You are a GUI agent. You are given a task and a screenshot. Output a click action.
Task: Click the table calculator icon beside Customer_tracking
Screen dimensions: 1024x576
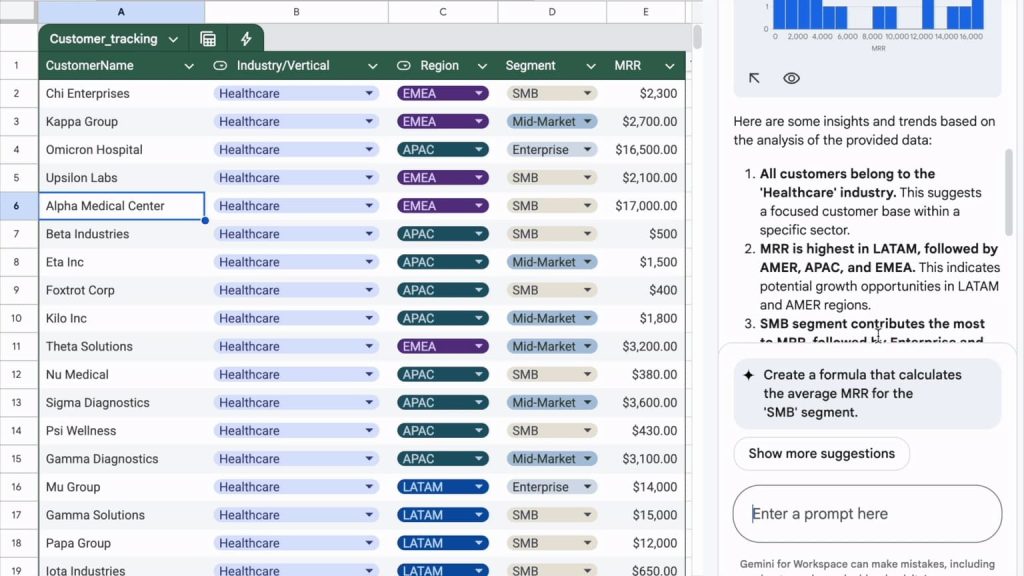point(208,39)
